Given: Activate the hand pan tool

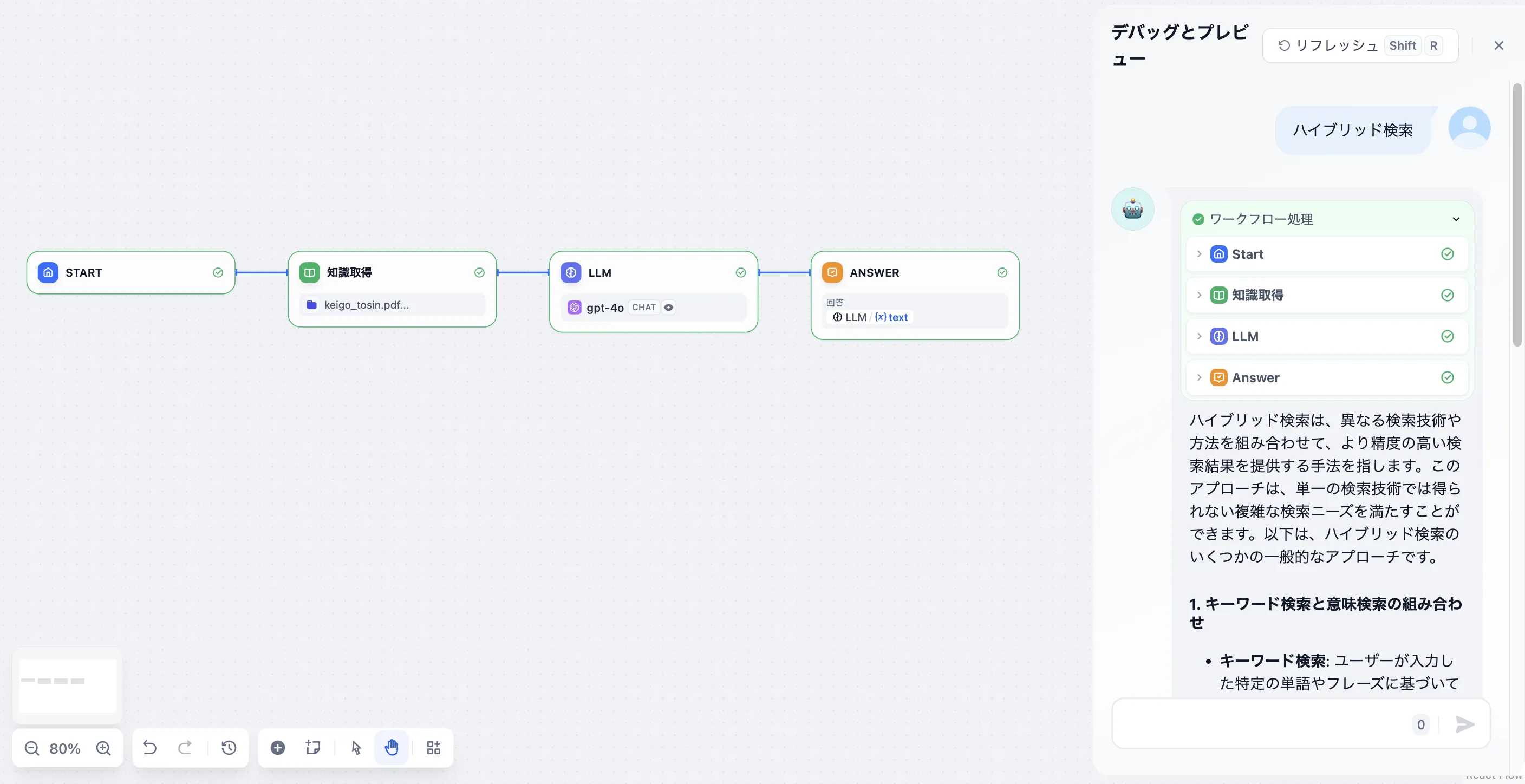Looking at the screenshot, I should coord(392,748).
